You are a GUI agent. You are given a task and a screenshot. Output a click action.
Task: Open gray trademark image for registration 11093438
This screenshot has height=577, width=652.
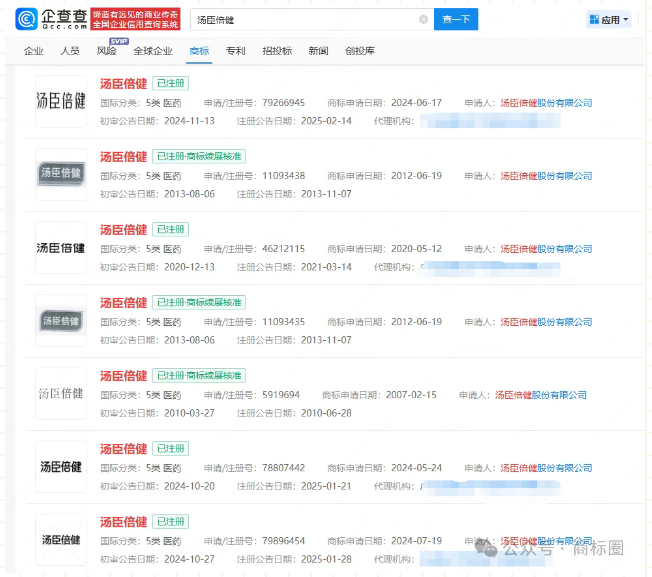tap(60, 174)
